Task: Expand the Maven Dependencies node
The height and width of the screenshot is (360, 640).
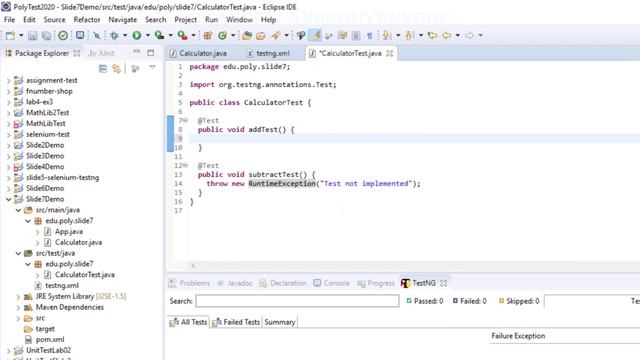Action: point(18,307)
